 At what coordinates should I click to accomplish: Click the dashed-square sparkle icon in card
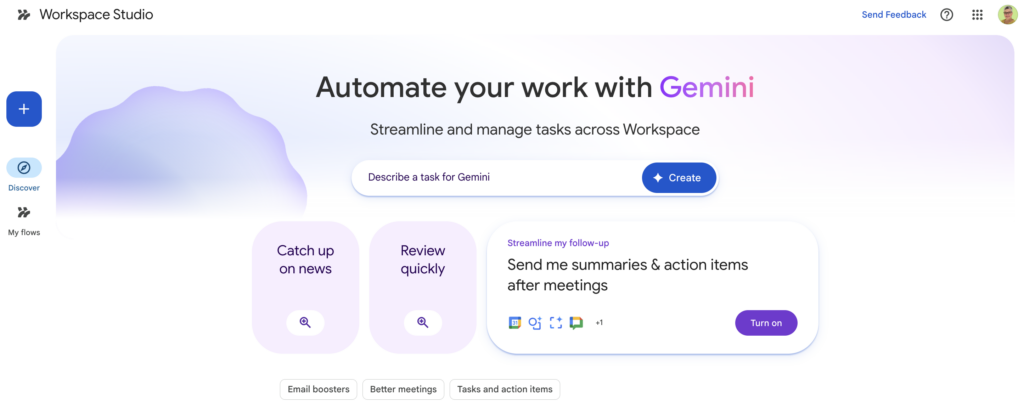(556, 323)
